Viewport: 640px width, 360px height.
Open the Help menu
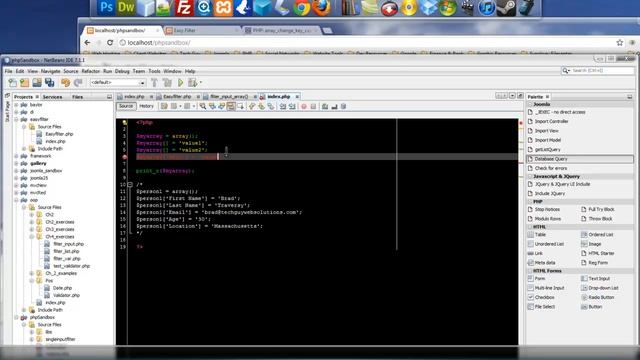pyautogui.click(x=190, y=71)
